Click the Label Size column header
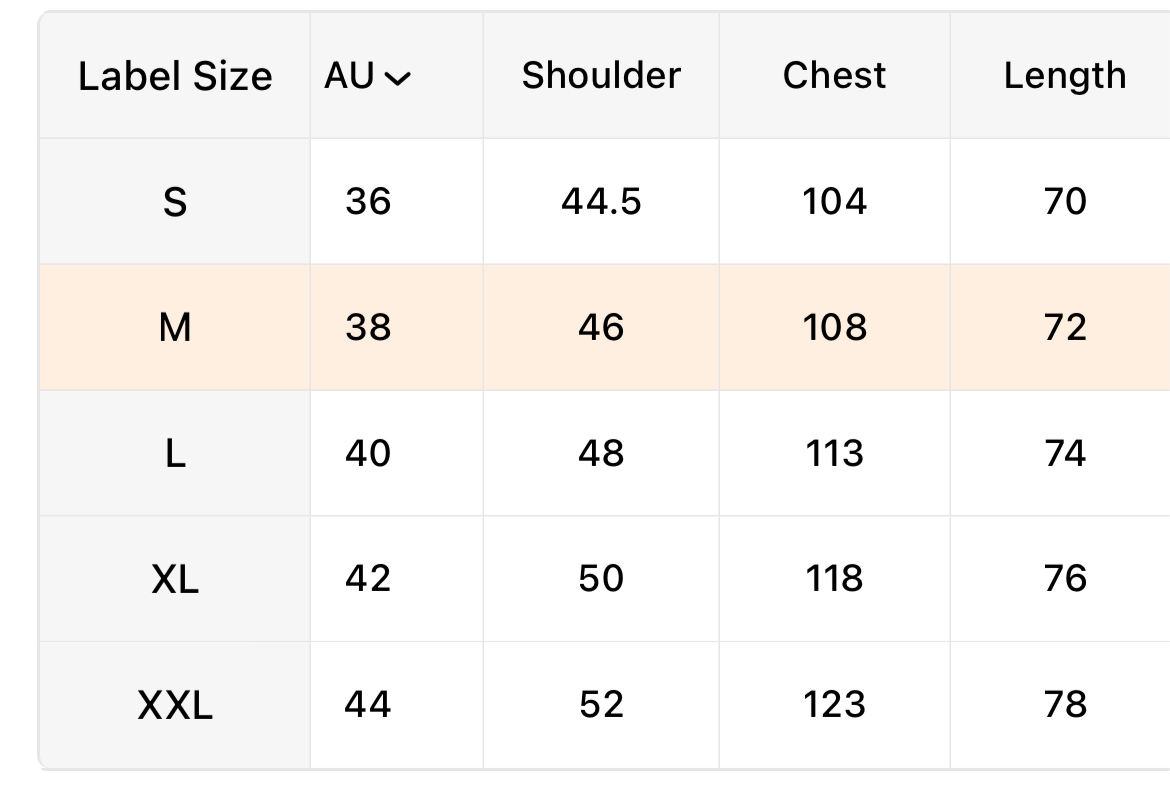The height and width of the screenshot is (793, 1170). 175,76
